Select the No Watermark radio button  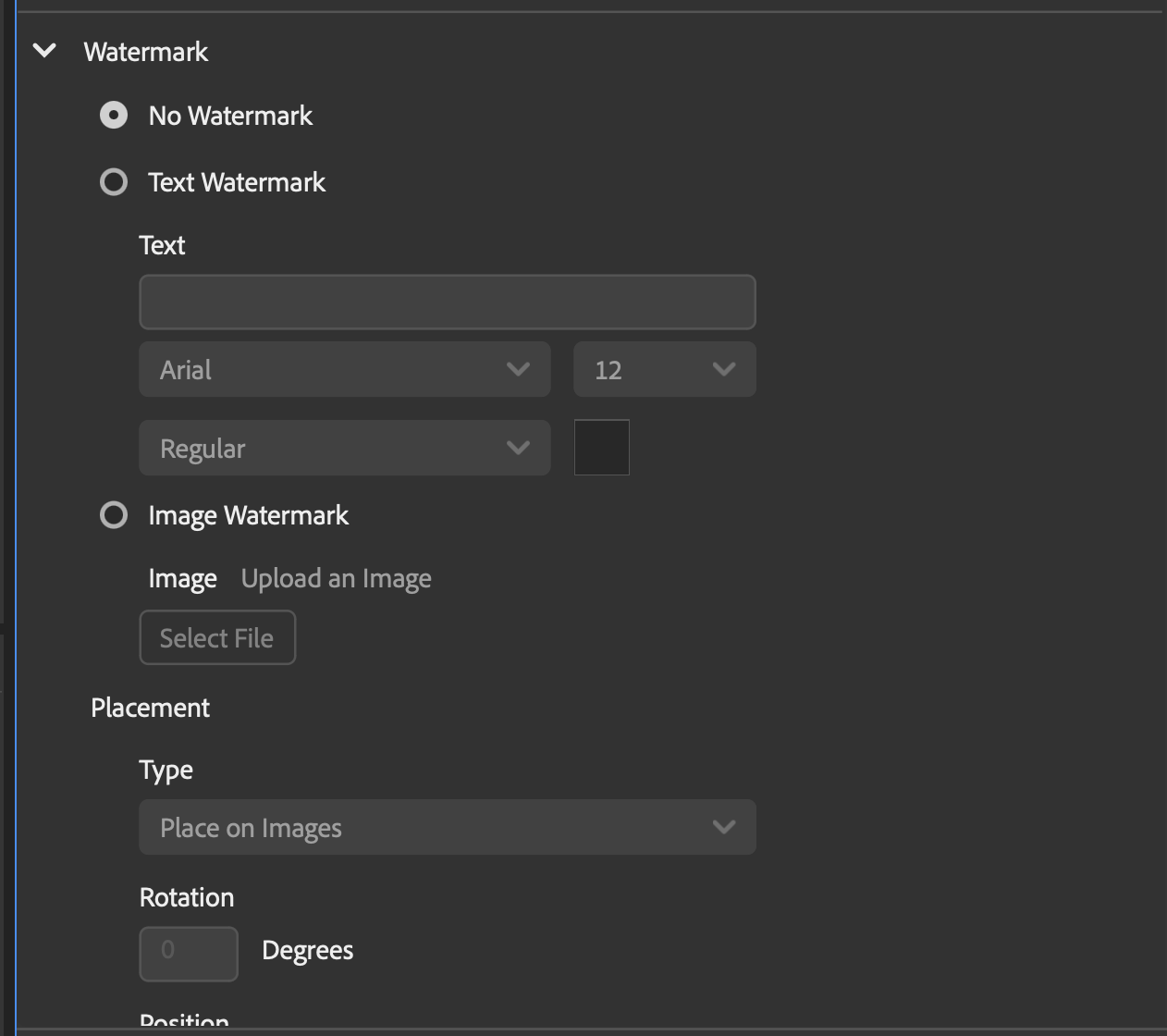coord(114,116)
